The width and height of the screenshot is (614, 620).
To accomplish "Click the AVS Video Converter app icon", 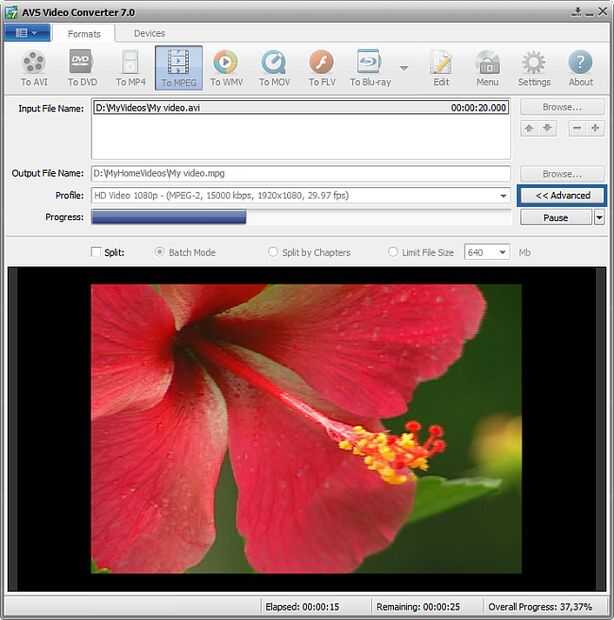I will [11, 13].
